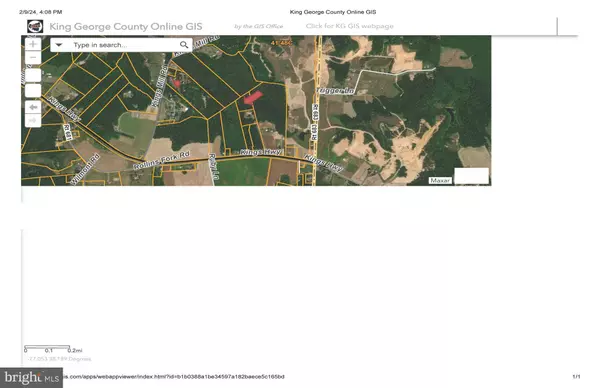Click blank map button directly above previous-extent arrow
Viewport: 600px width, 388px height.
[33, 91]
